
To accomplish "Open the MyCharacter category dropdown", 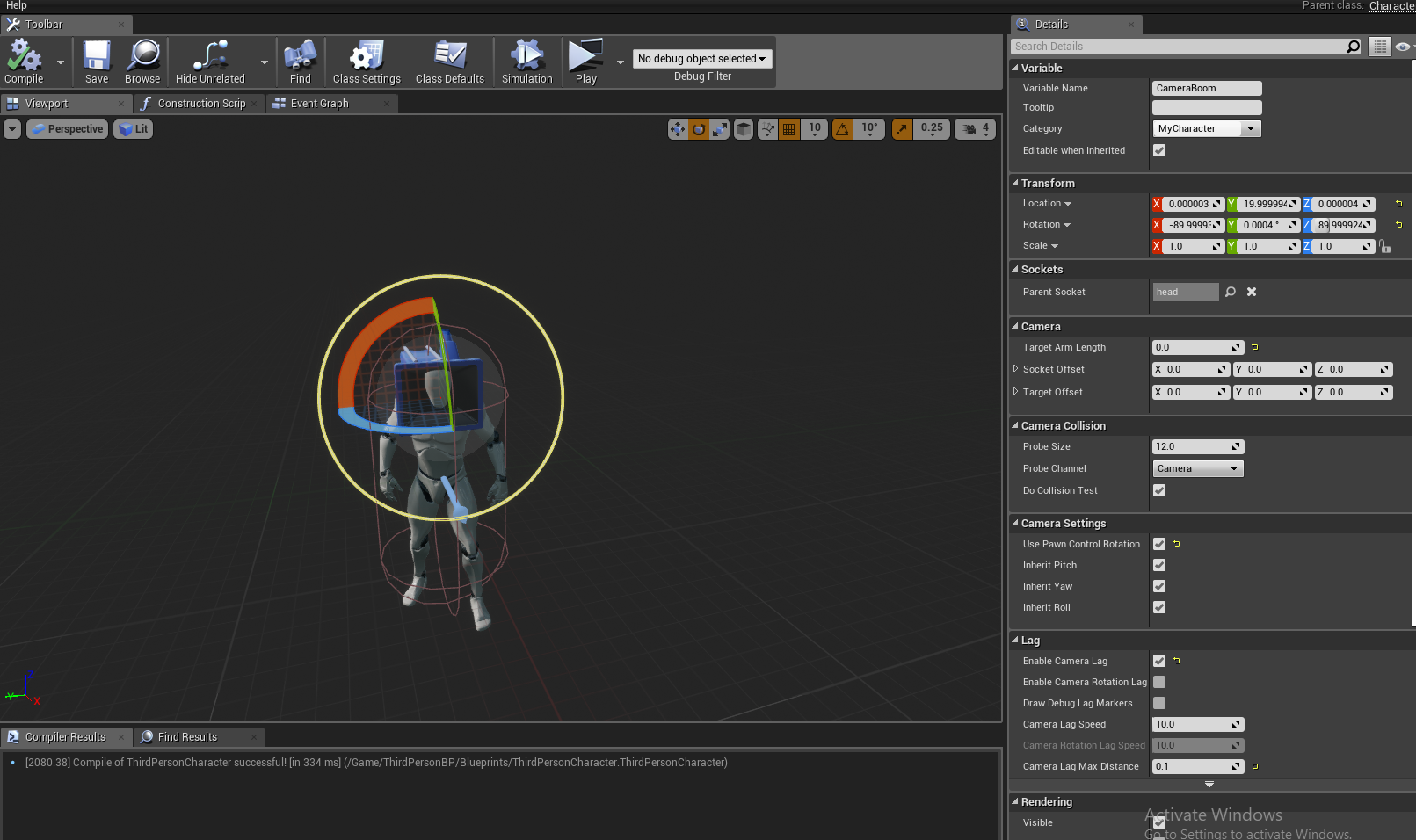I will tap(1206, 129).
